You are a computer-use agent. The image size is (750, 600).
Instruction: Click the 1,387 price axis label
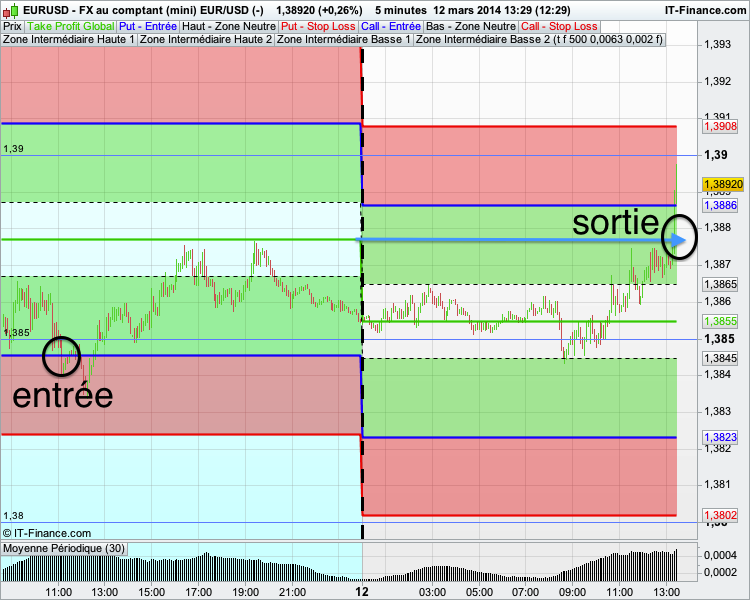[717, 264]
